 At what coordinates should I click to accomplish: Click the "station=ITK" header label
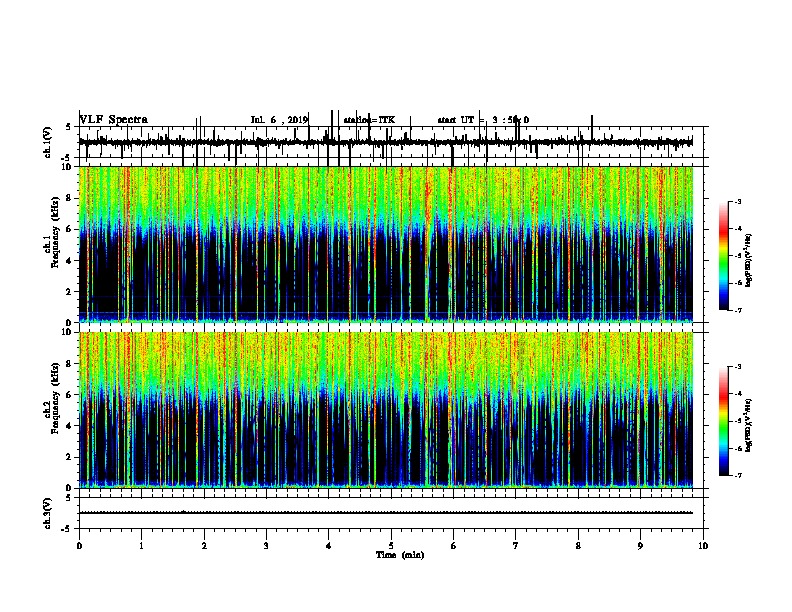(369, 120)
